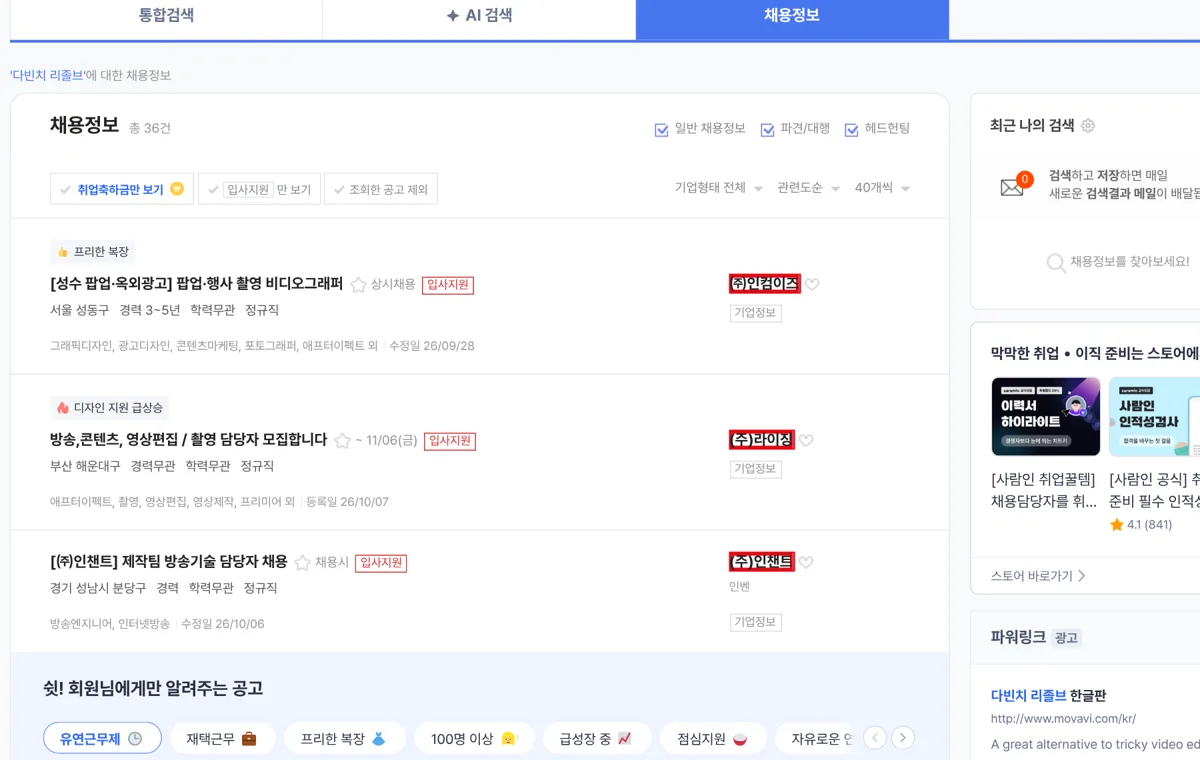
Task: Toggle the 파견/대행 checkbox
Action: 768,130
